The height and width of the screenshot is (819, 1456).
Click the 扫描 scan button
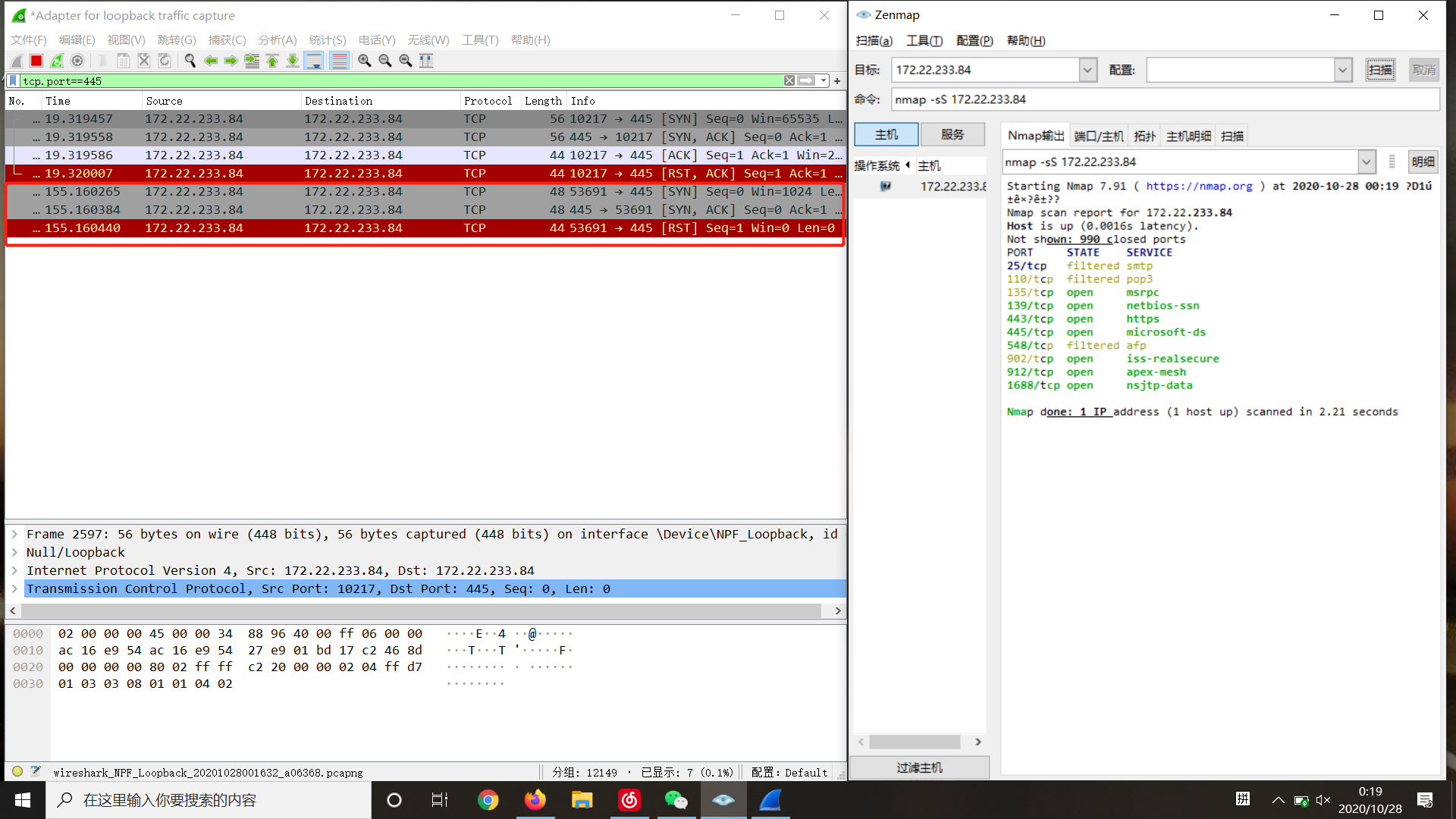pos(1380,70)
